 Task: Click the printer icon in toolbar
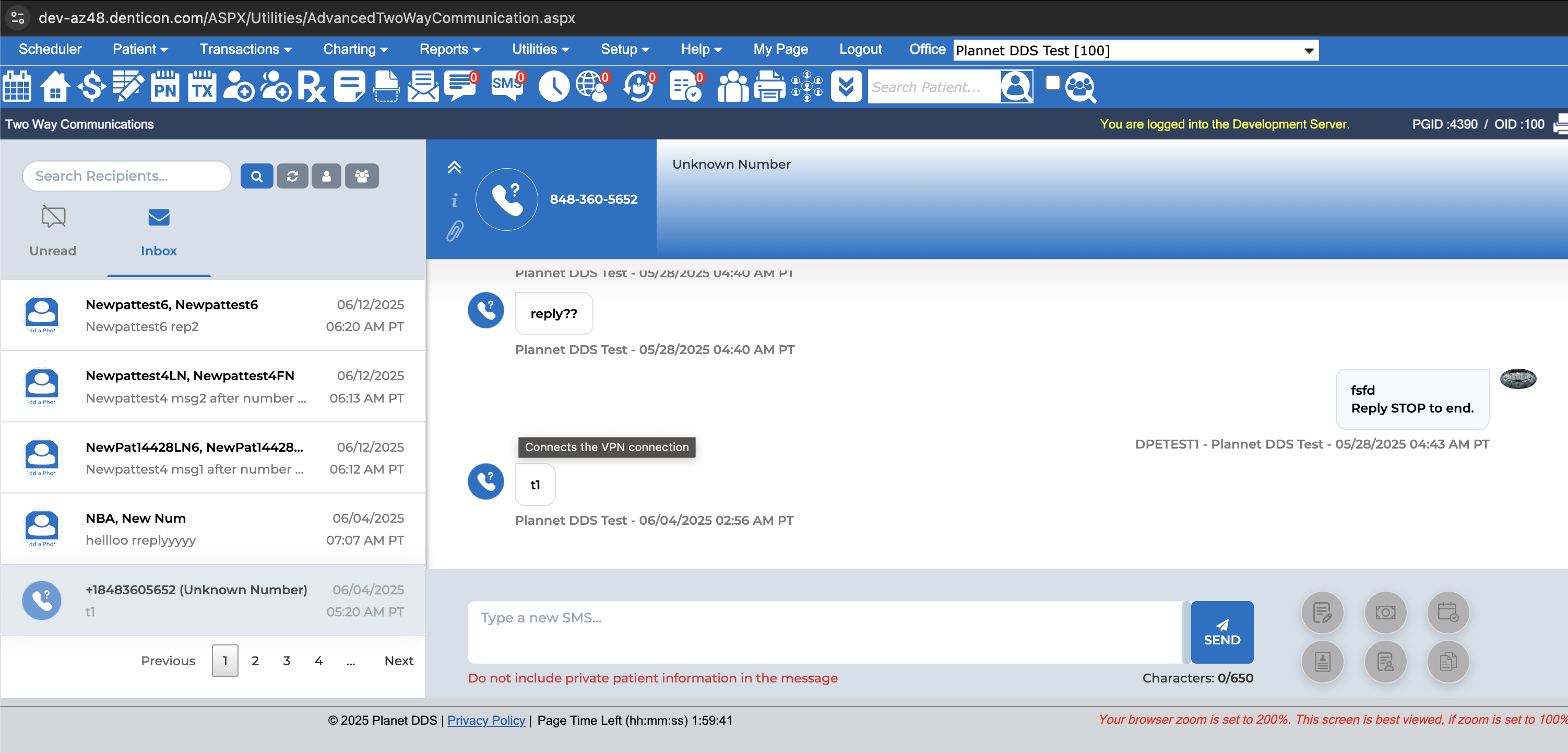769,87
